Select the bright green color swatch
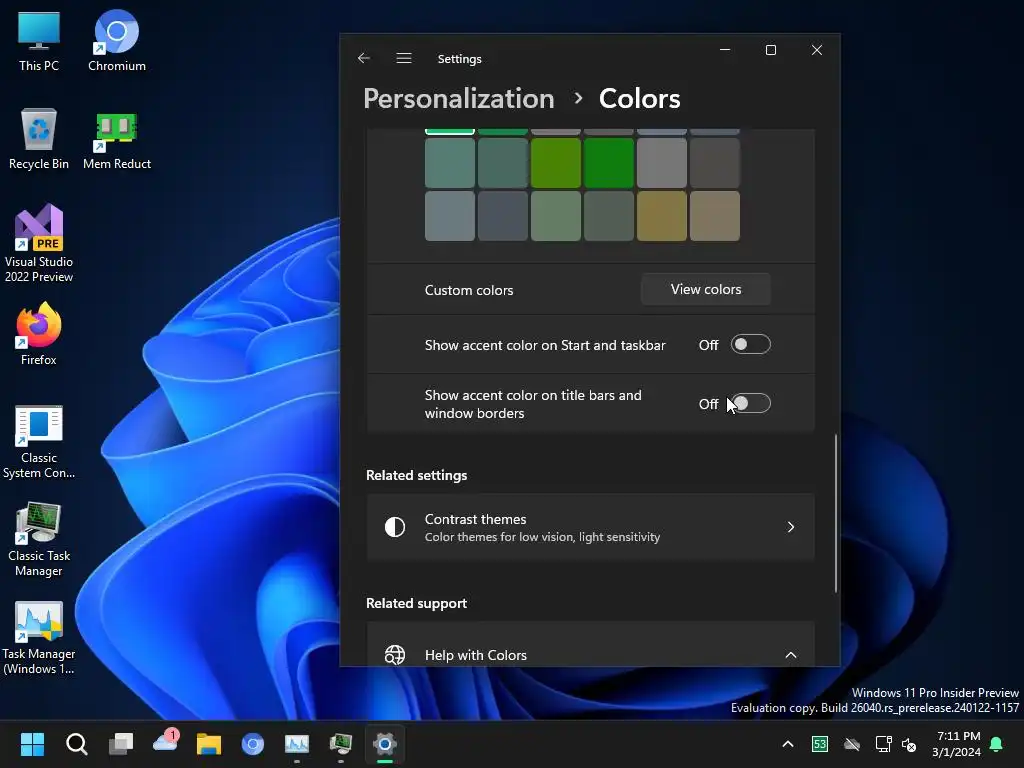 click(x=609, y=163)
